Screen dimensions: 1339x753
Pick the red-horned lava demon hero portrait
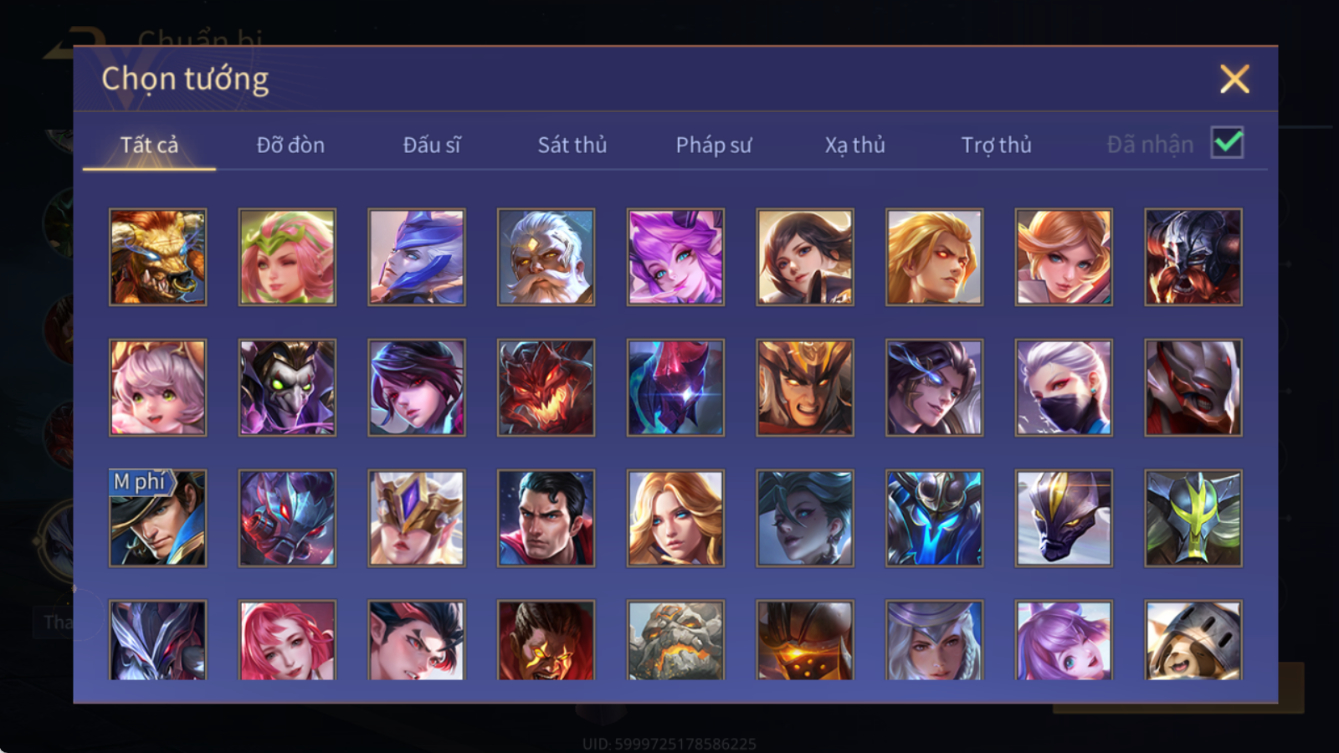coord(546,387)
